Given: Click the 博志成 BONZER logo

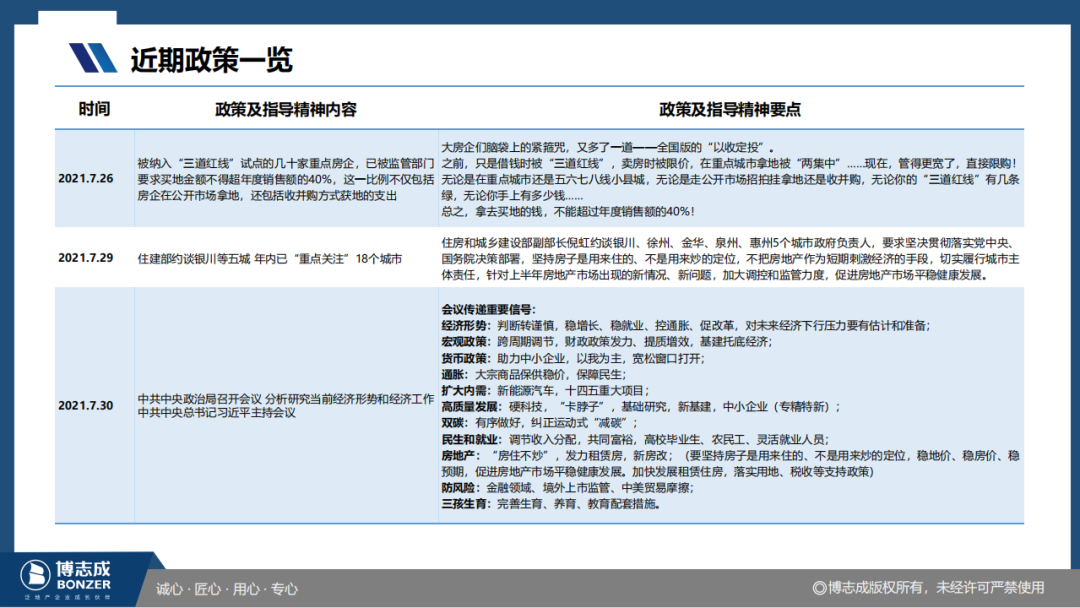Looking at the screenshot, I should (x=68, y=579).
